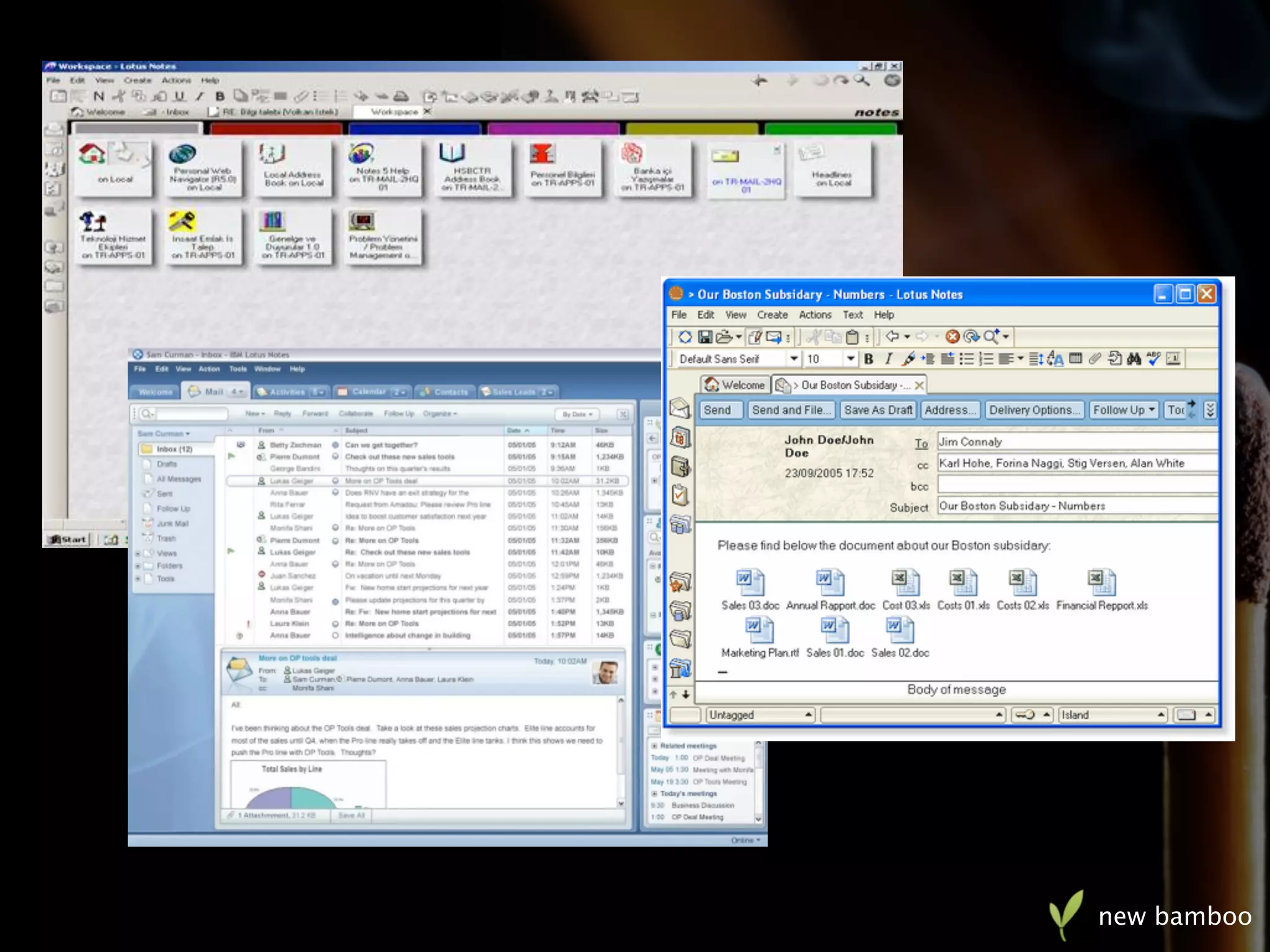Click the Stop red X toolbar icon
Viewport: 1270px width, 952px height.
pyautogui.click(x=952, y=337)
